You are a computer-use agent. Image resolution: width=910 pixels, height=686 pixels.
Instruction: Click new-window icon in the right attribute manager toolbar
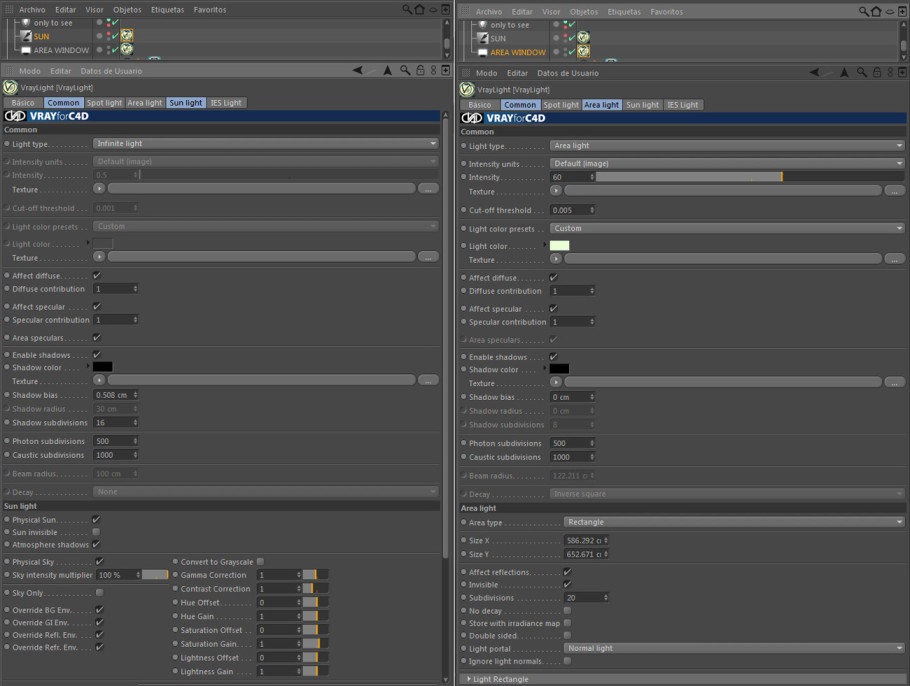[902, 73]
